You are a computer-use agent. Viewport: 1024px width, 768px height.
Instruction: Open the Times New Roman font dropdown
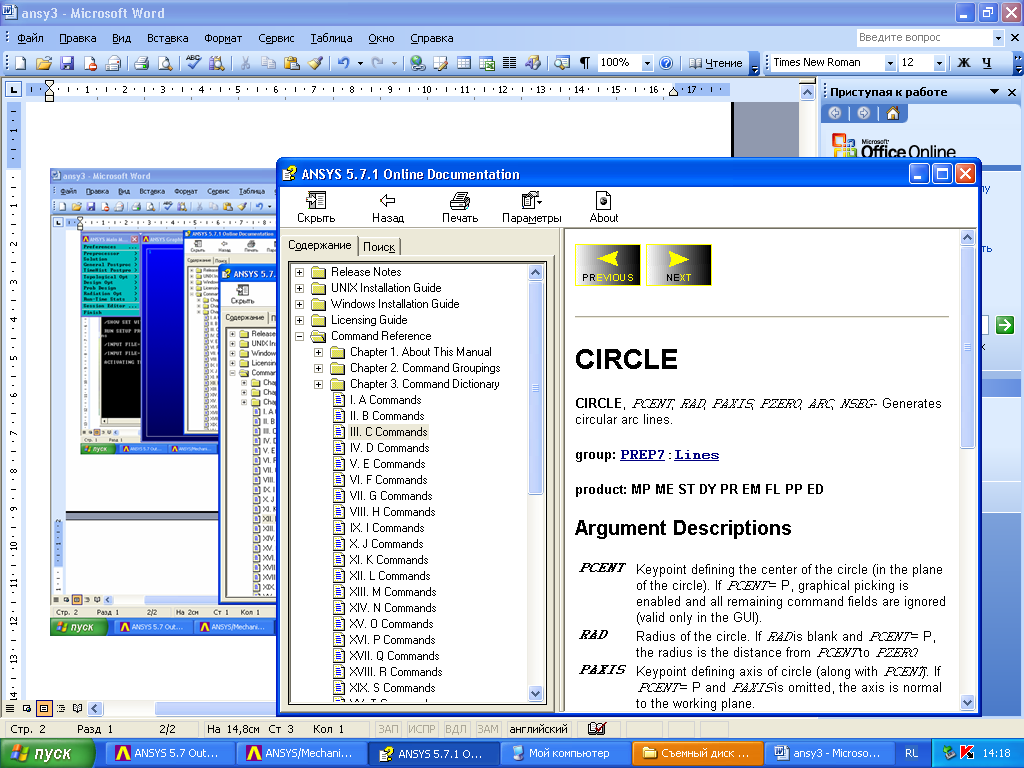(889, 63)
